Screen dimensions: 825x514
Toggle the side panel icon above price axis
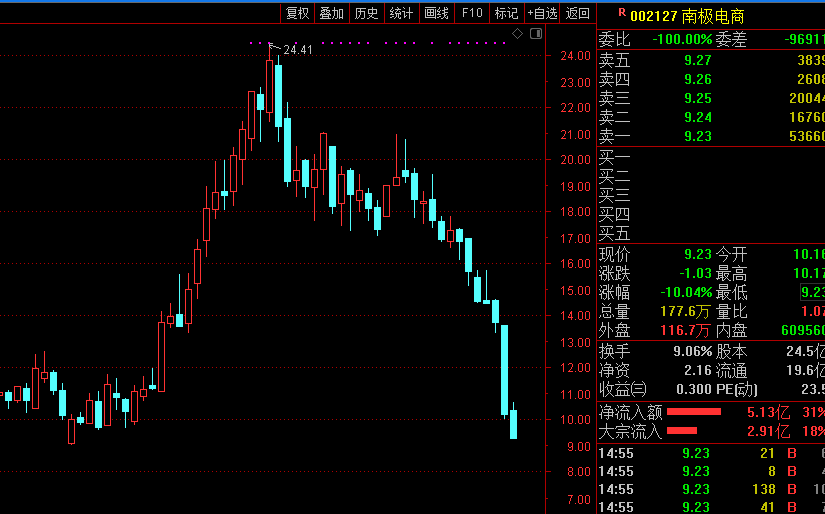(536, 34)
